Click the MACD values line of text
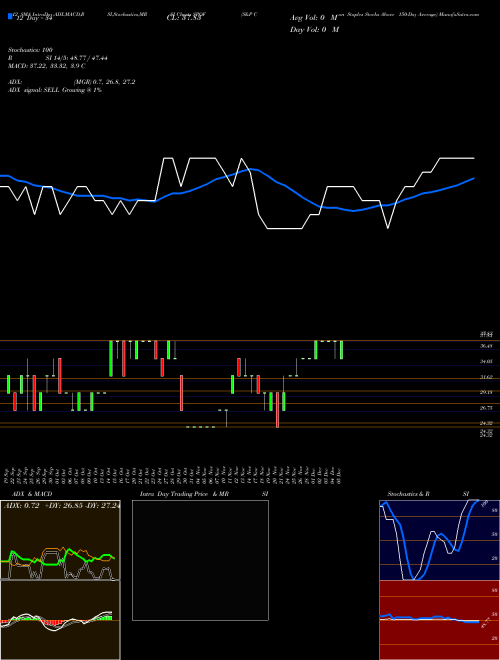 (x=47, y=66)
